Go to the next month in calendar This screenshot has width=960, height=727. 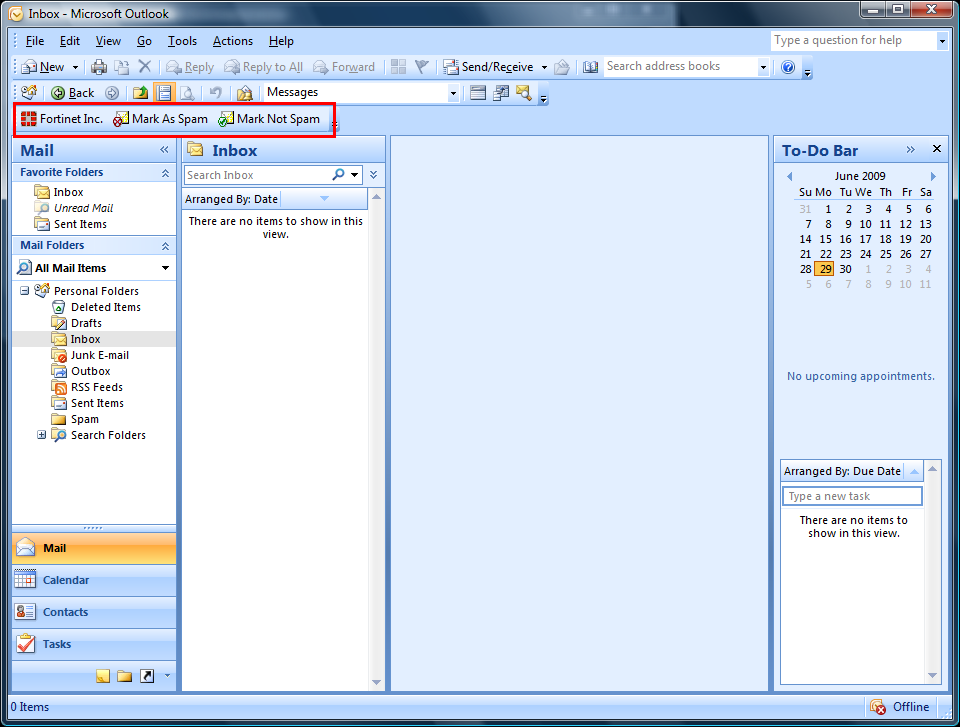[933, 176]
